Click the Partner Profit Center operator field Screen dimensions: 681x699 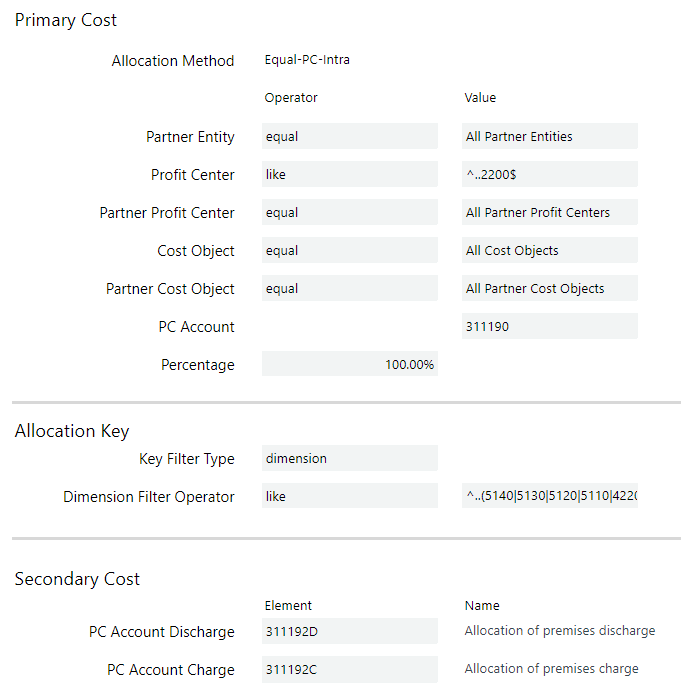tap(349, 213)
